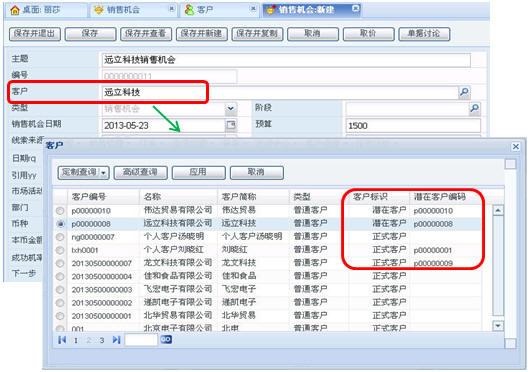The height and width of the screenshot is (372, 529).
Task: Click the 阶段 input field
Action: (407, 109)
